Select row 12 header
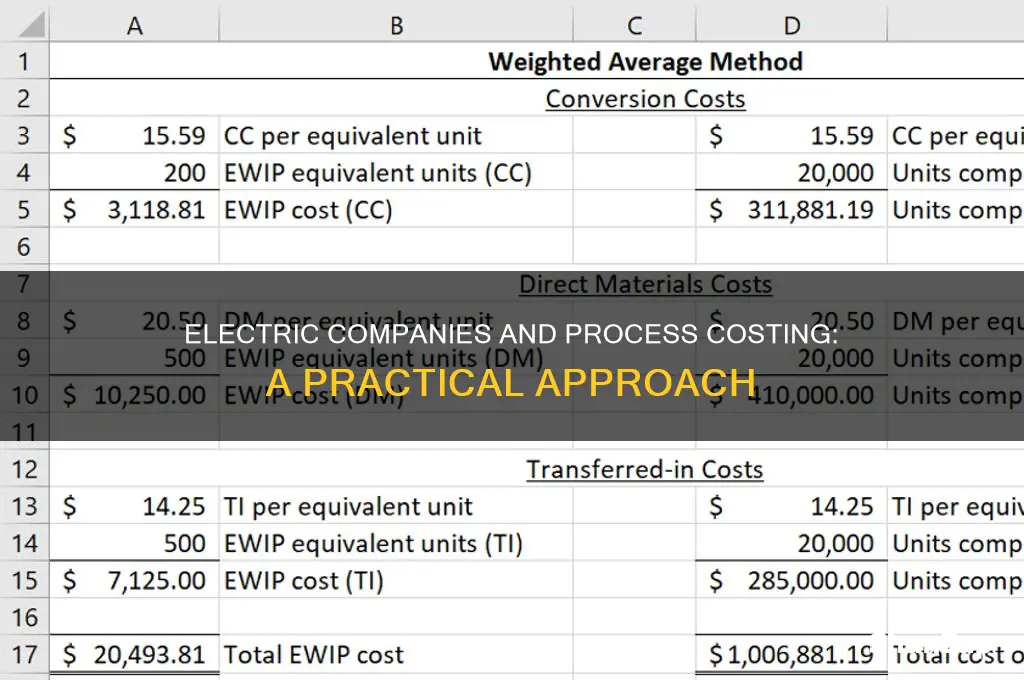This screenshot has width=1024, height=680. pyautogui.click(x=24, y=469)
